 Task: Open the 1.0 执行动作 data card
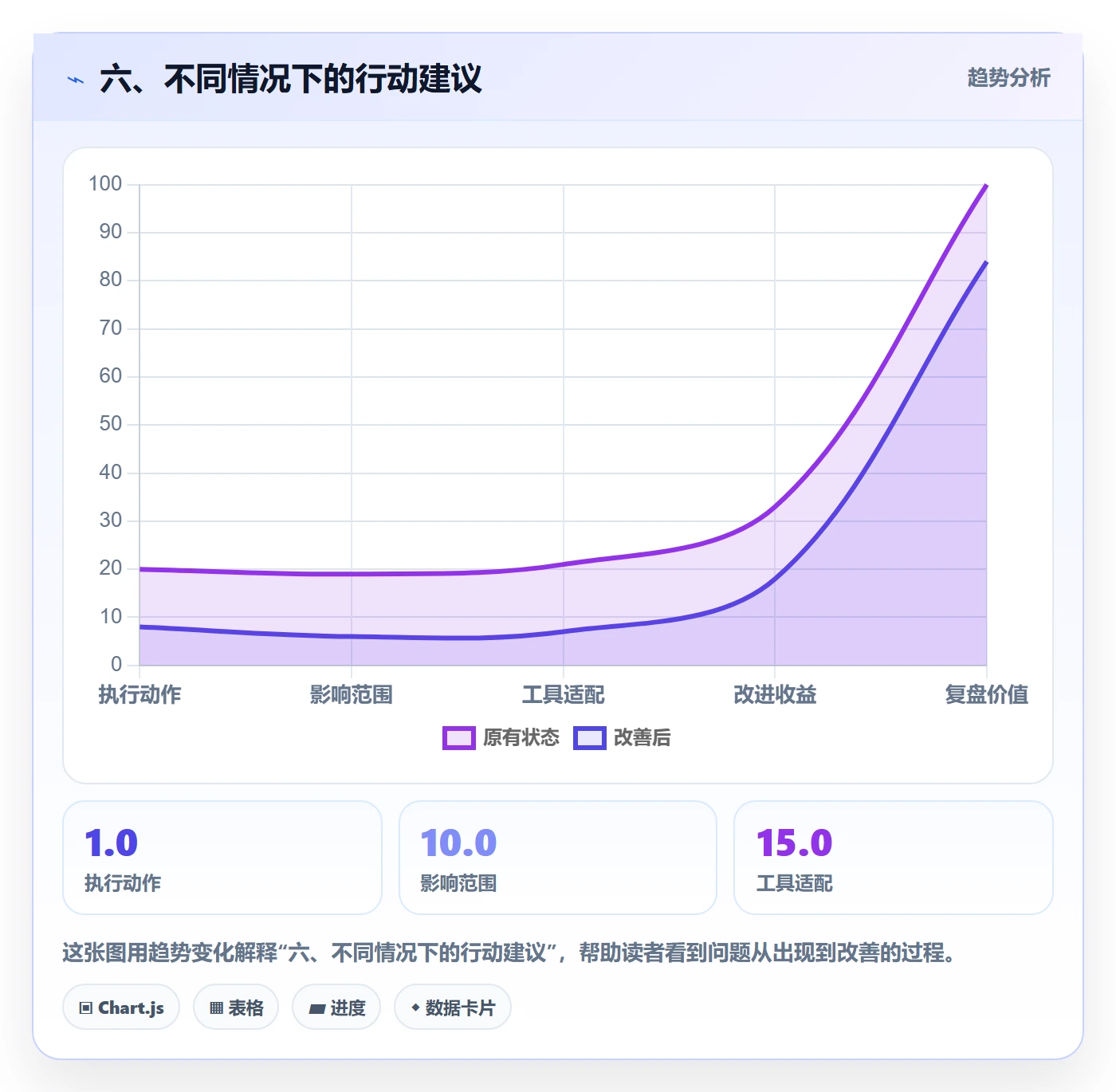222,858
